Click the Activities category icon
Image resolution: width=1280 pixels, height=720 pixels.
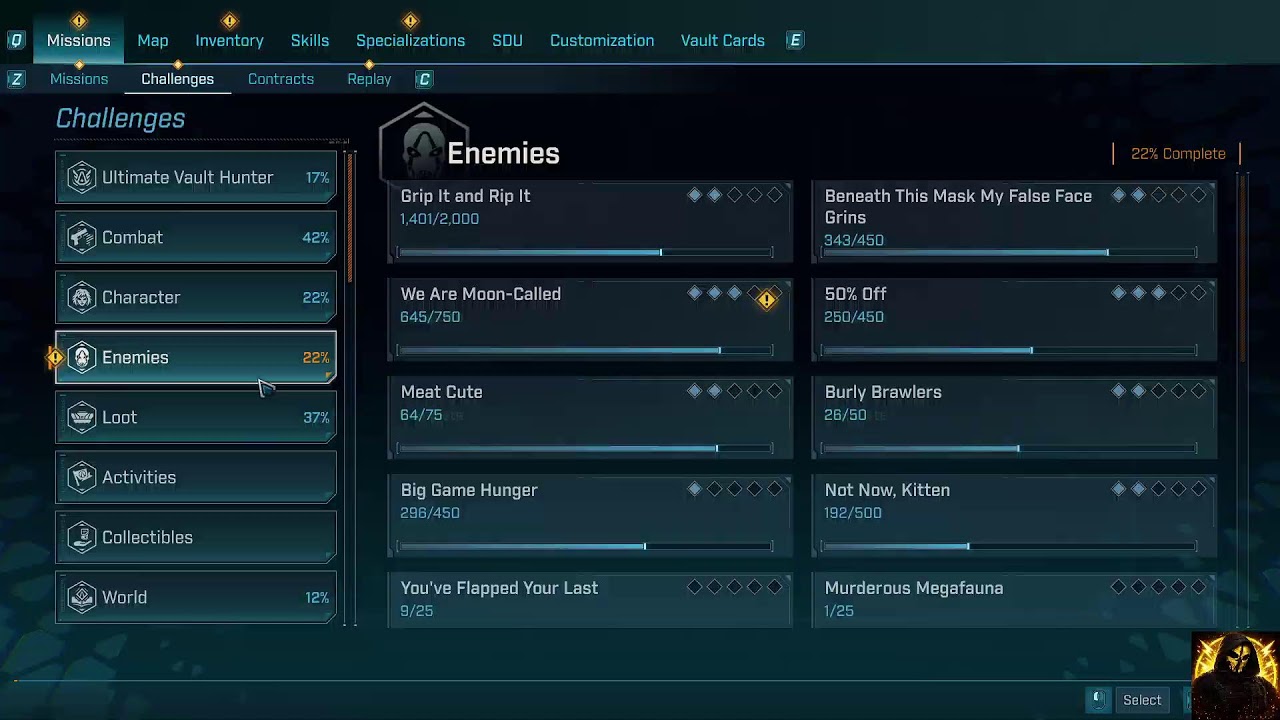coord(81,478)
